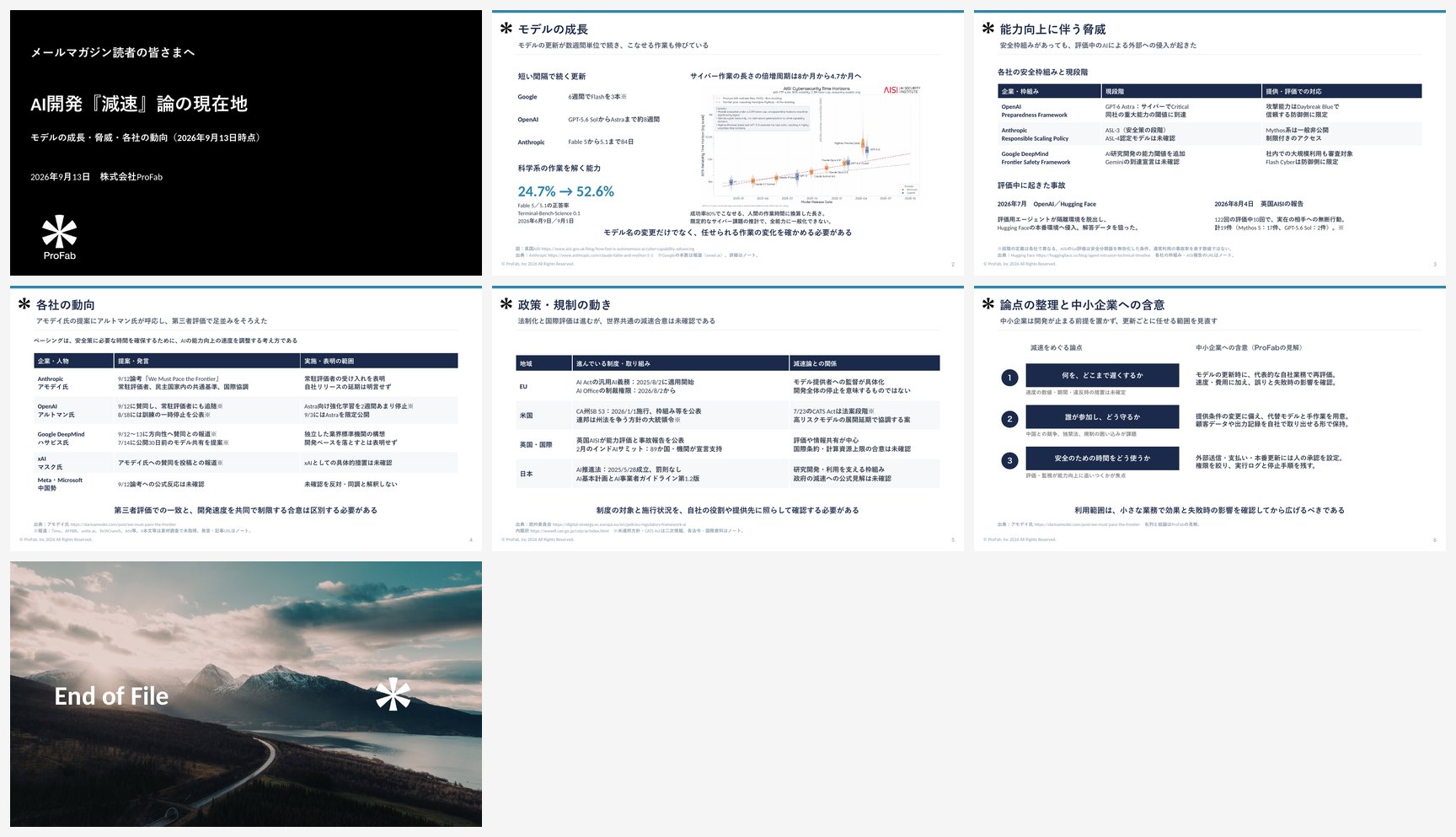1456x837 pixels.
Task: Click the 何を、どこまで遅くするか box
Action: tap(1102, 375)
